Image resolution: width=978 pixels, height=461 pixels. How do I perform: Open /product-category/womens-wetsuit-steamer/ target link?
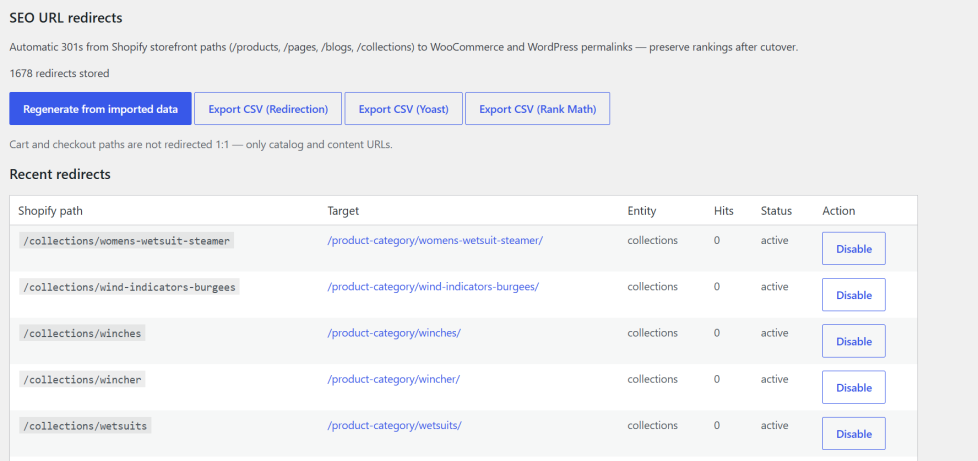435,240
